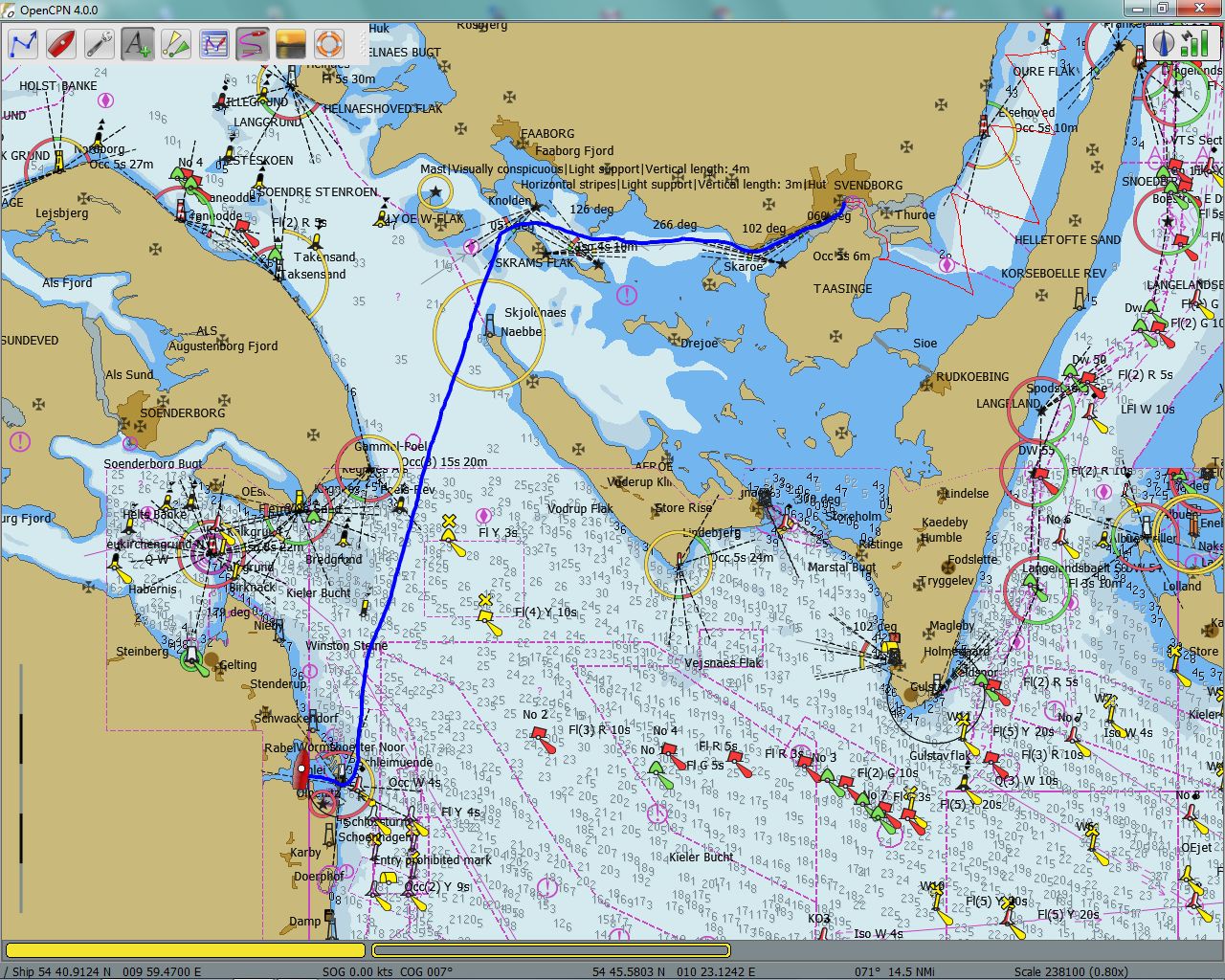Grab the toolbar dotted handle
This screenshot has width=1225, height=980.
coord(363,44)
